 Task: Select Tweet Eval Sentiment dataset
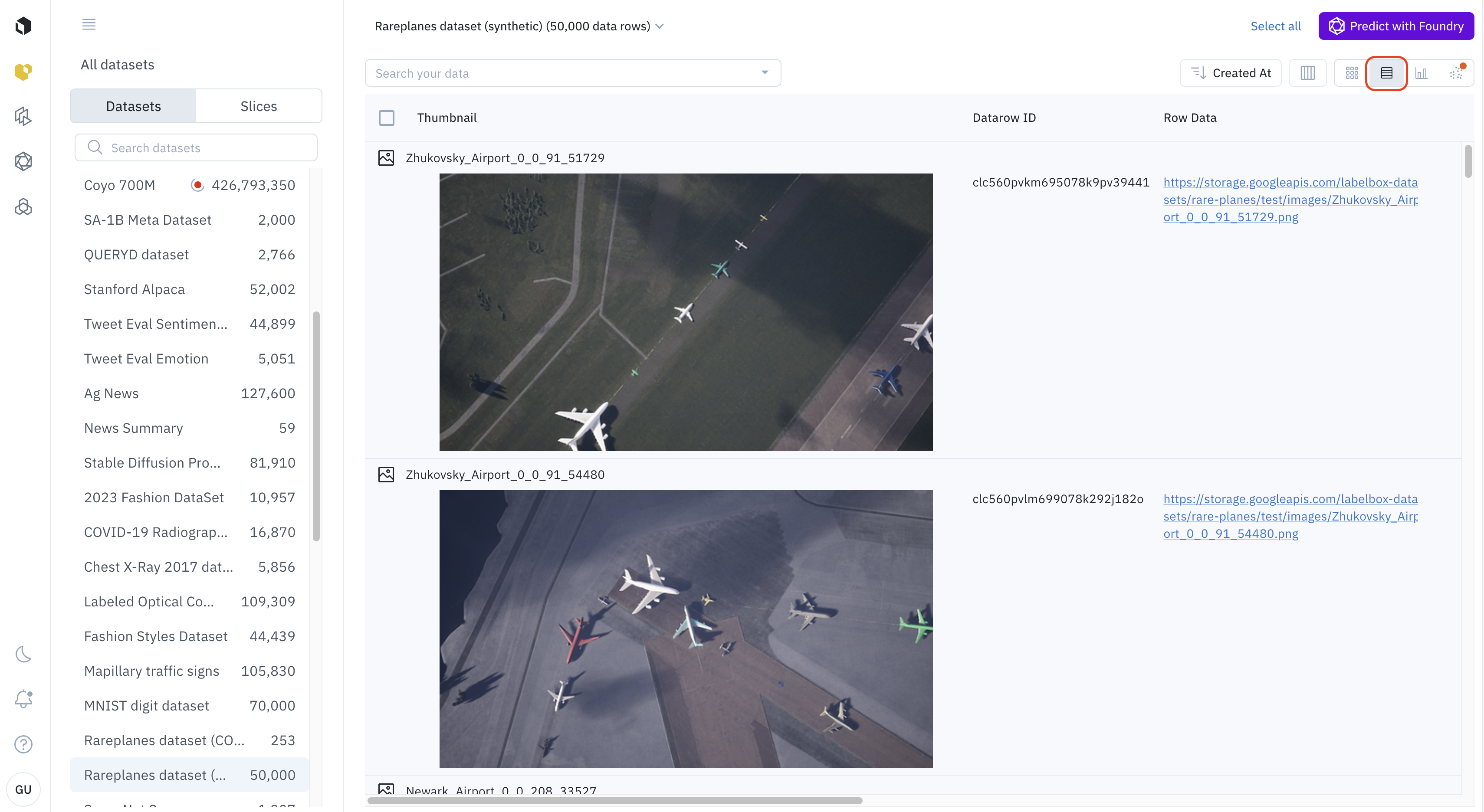[189, 324]
